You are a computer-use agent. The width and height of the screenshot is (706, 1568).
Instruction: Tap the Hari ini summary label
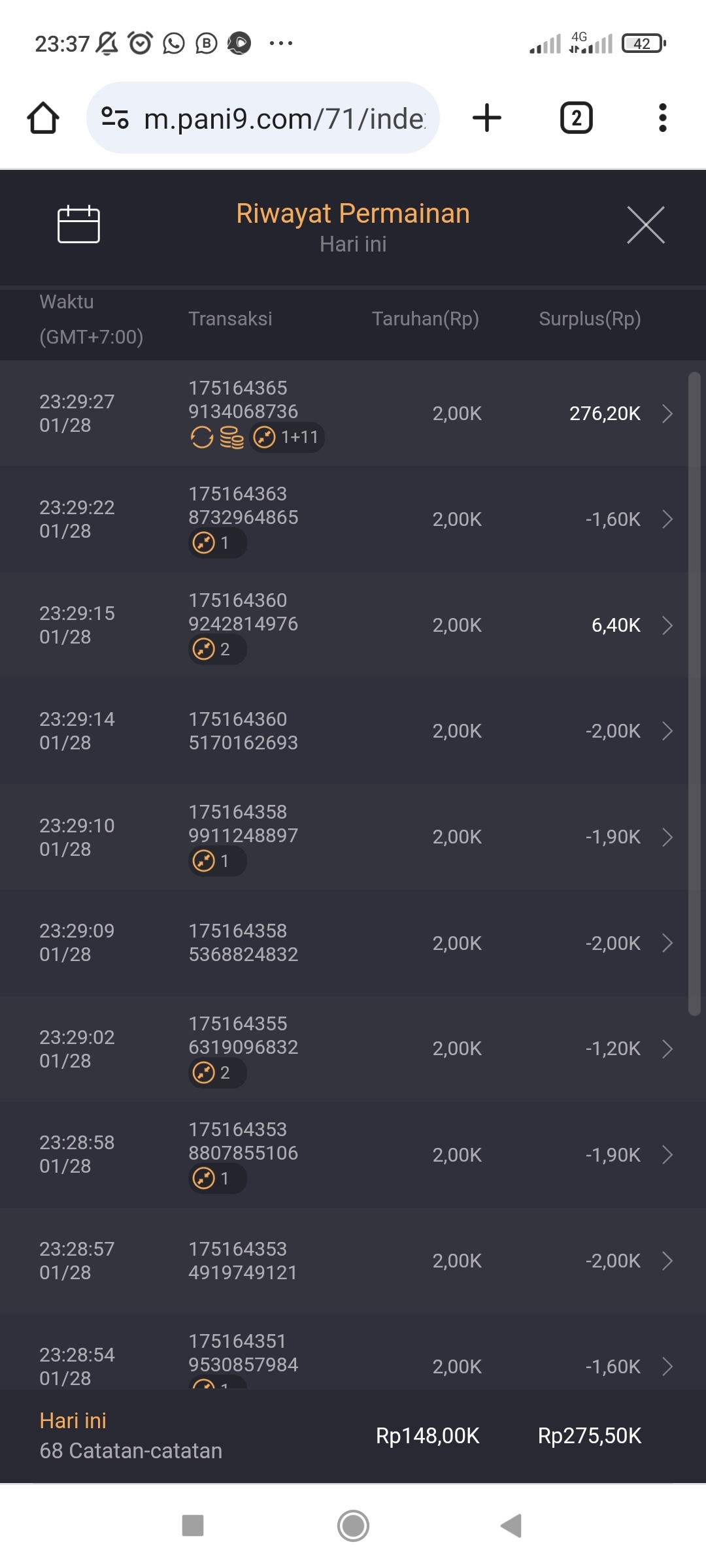click(x=73, y=1421)
